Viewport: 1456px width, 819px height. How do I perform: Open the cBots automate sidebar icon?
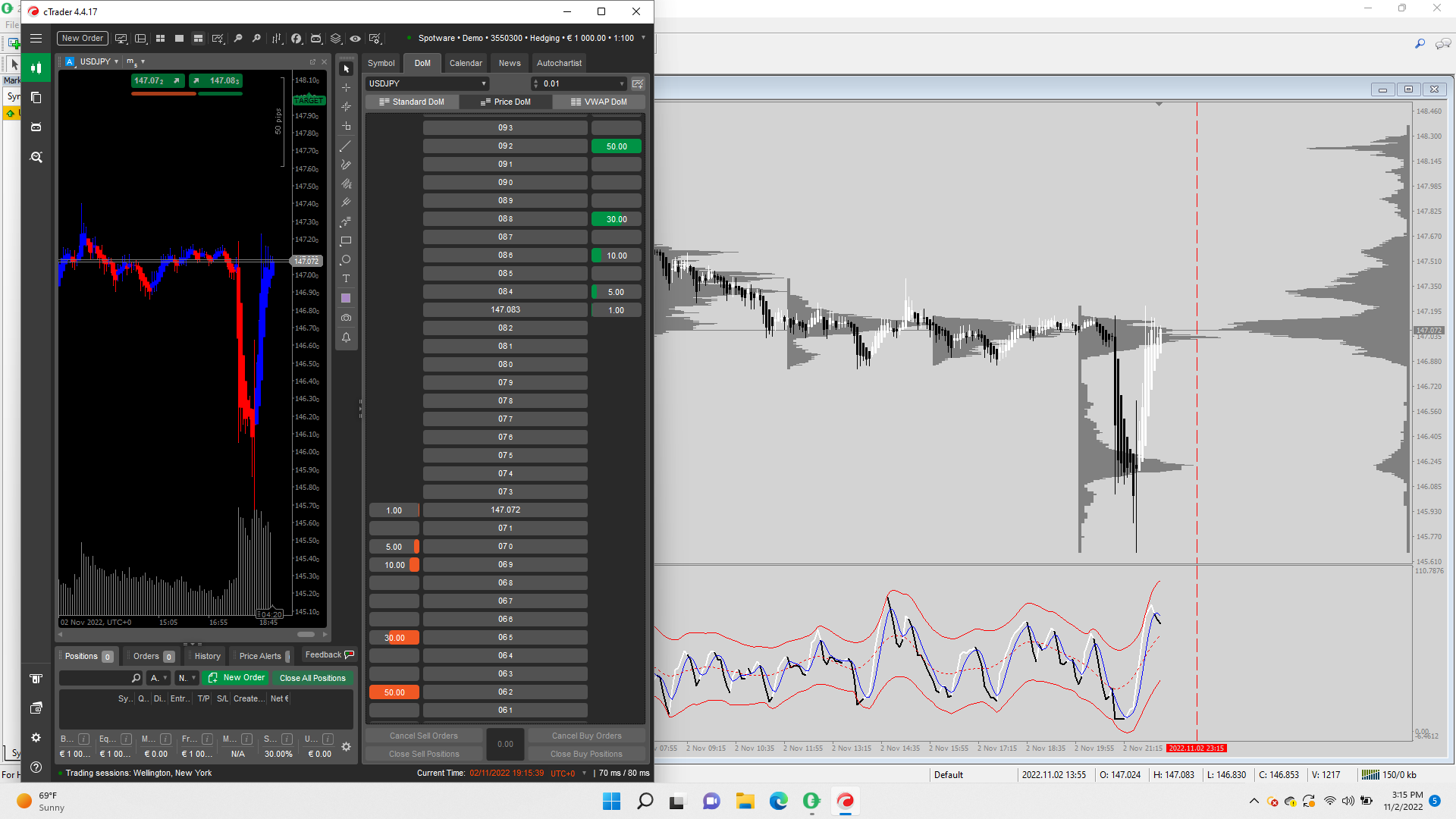36,127
